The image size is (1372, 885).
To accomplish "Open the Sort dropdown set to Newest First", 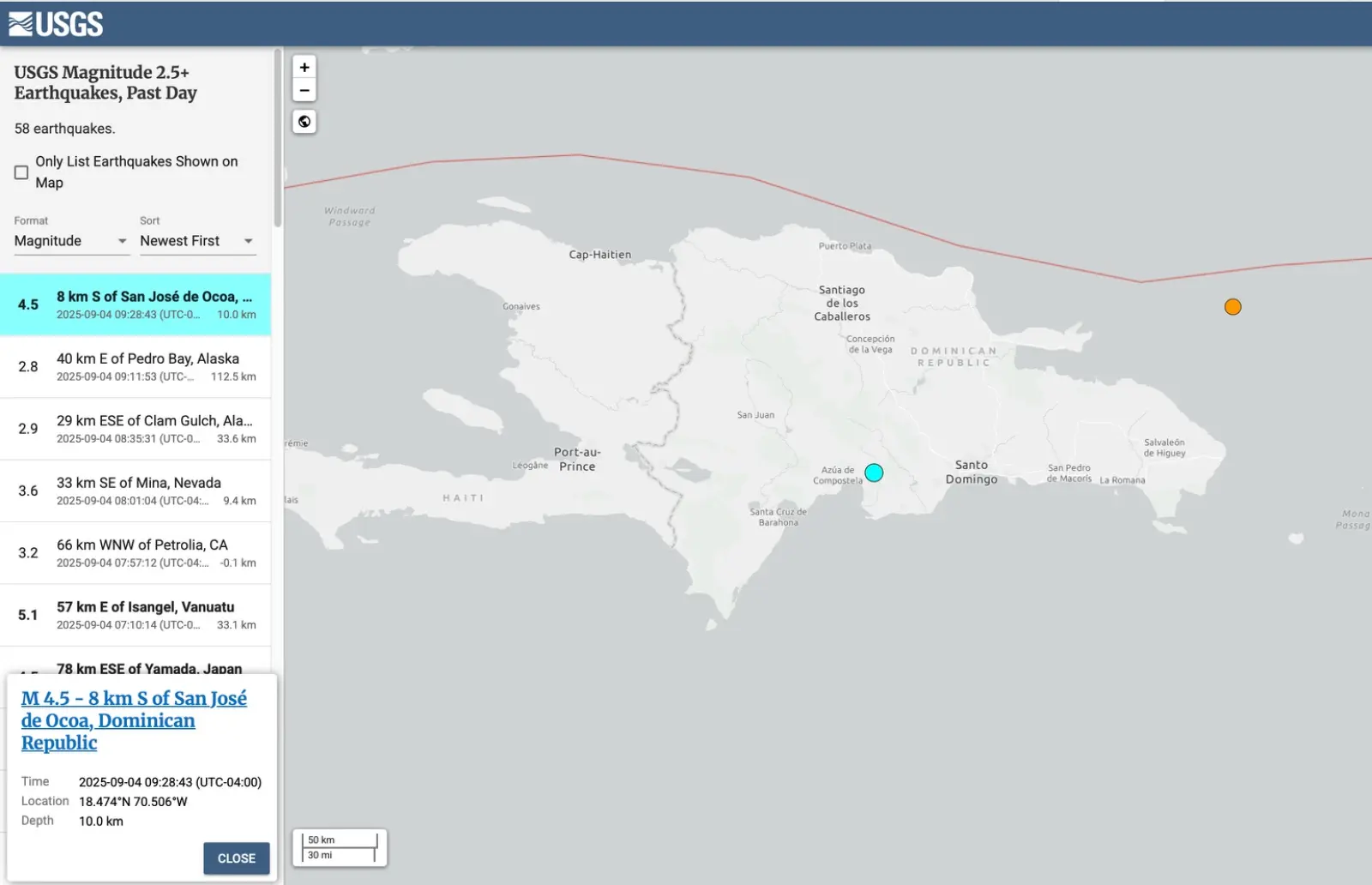I will [196, 241].
